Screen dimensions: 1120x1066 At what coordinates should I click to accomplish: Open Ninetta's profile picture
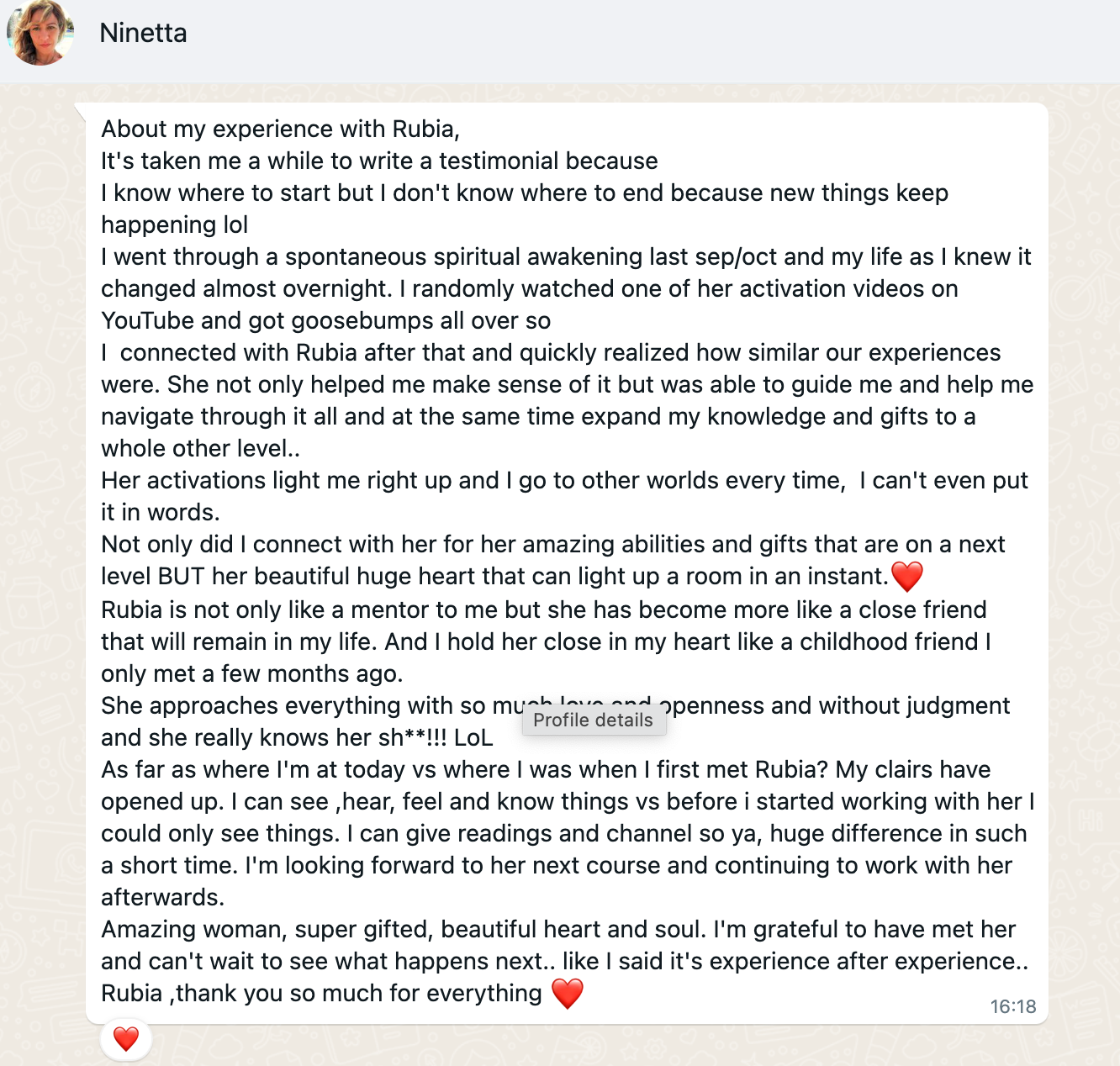(x=40, y=34)
